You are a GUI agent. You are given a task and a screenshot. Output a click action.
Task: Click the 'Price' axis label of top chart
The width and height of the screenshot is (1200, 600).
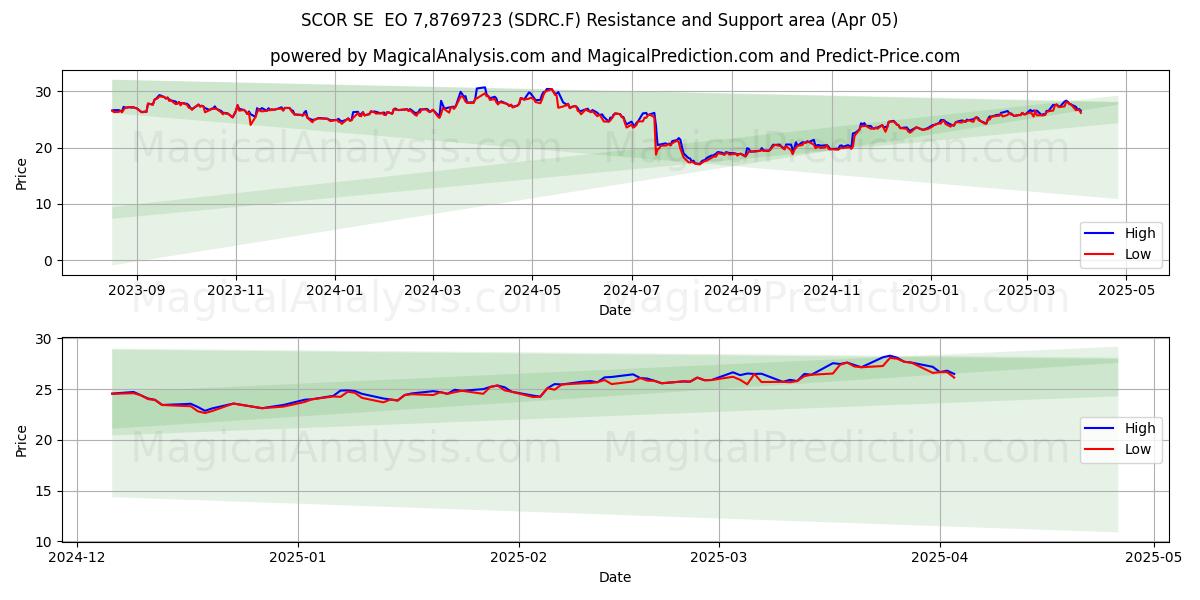point(22,173)
